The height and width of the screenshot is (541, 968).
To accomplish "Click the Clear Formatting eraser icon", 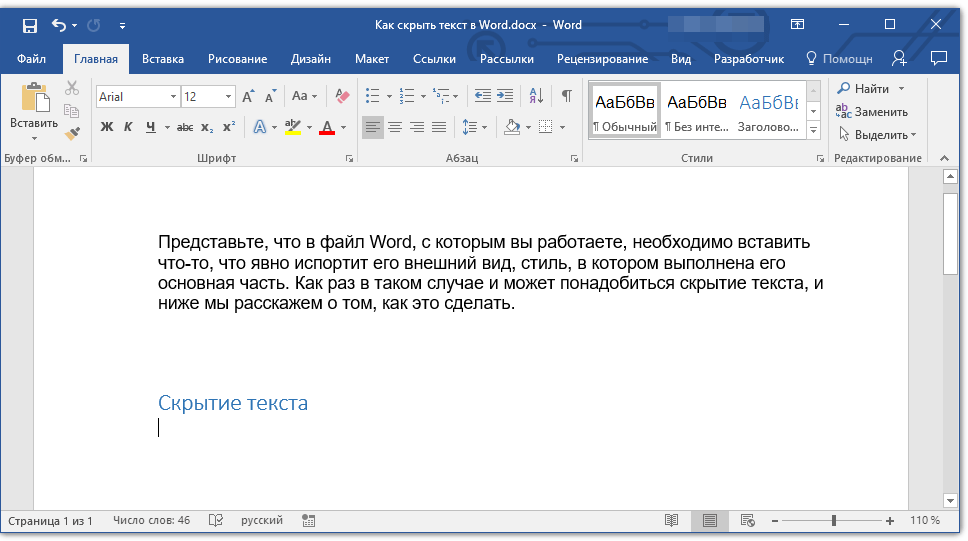I will click(x=343, y=96).
